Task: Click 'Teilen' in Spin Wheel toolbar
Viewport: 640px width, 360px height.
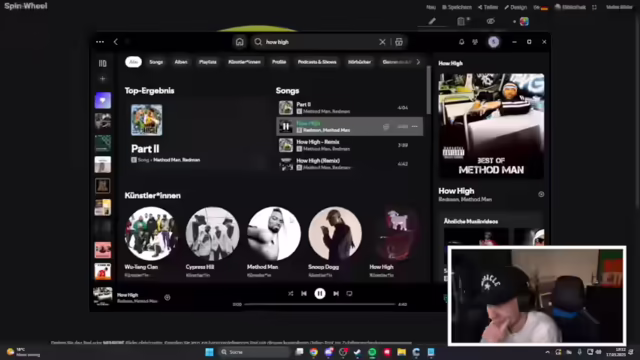Action: tap(488, 7)
